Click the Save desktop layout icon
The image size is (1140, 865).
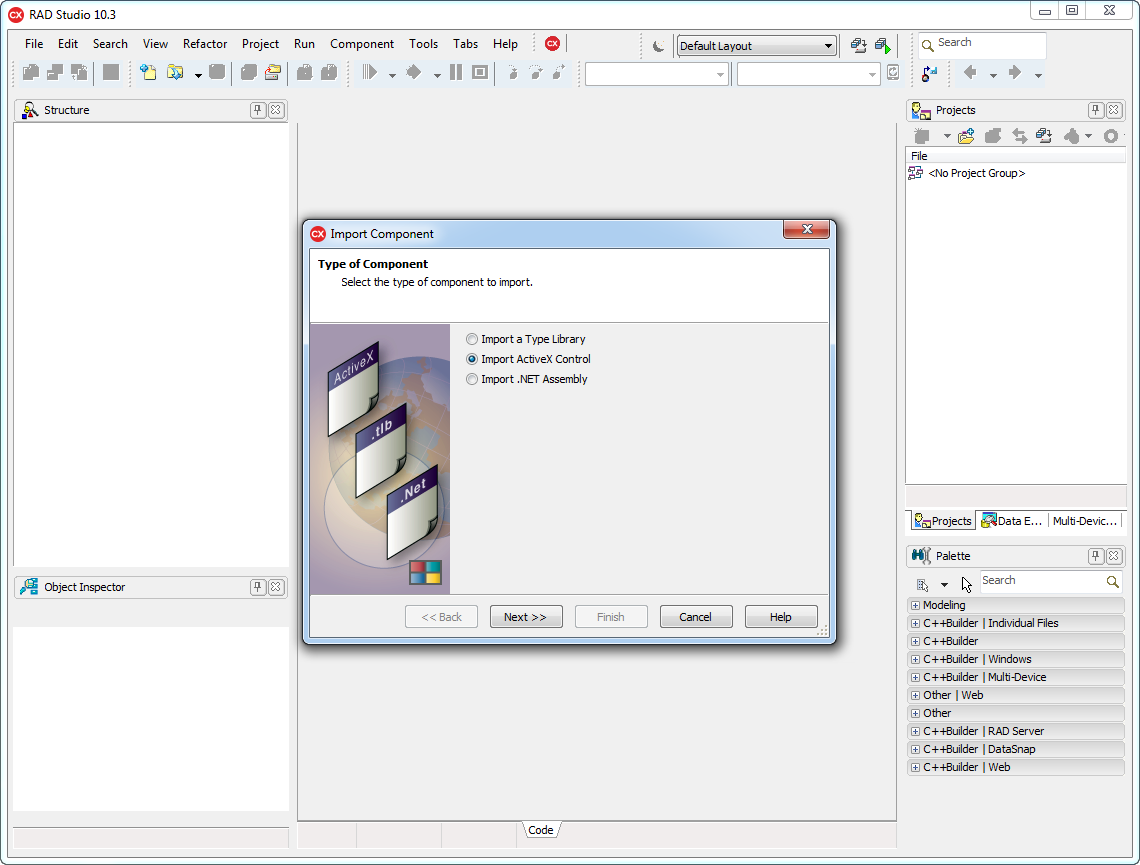859,46
